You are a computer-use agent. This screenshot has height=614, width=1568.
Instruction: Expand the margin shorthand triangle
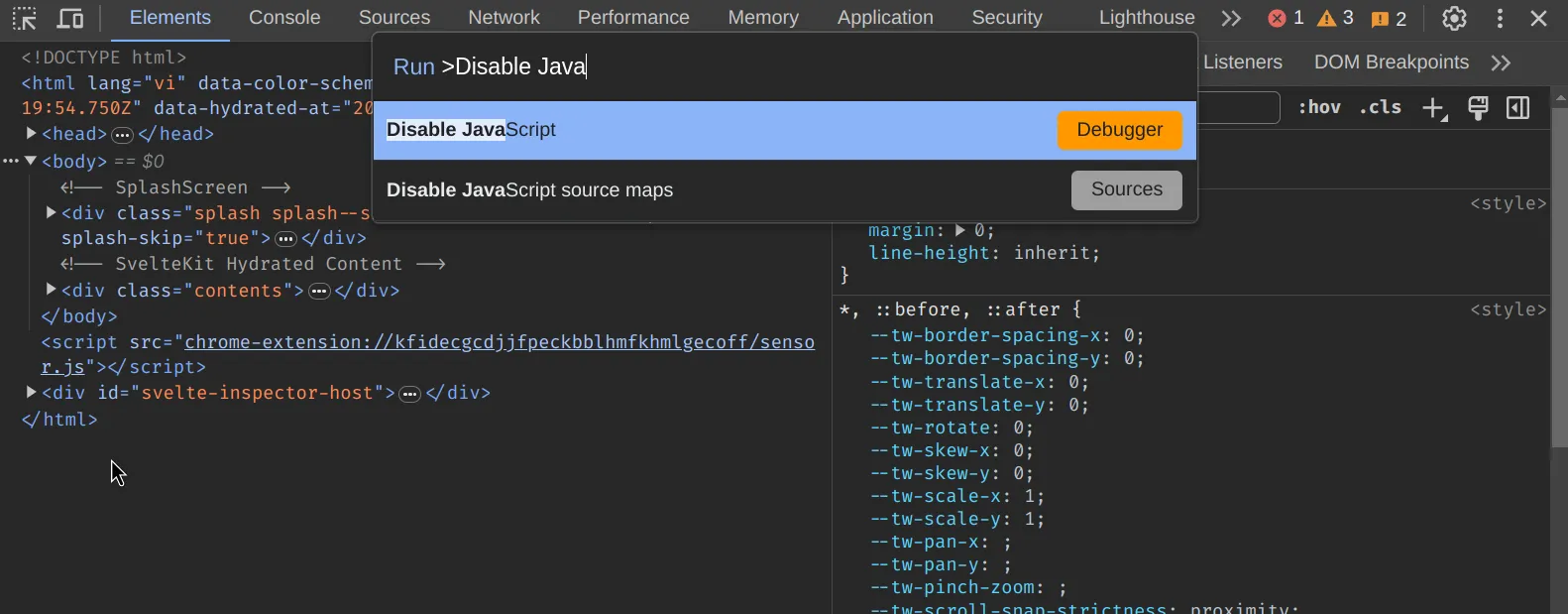[x=959, y=230]
